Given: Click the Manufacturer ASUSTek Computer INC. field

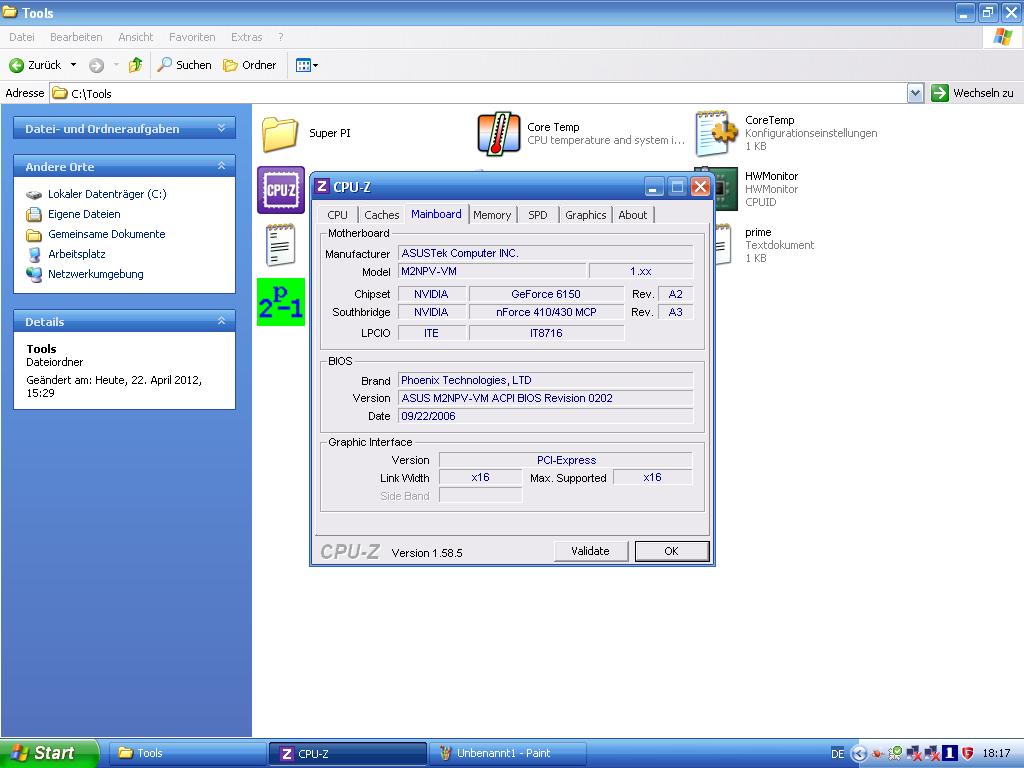Looking at the screenshot, I should click(545, 253).
